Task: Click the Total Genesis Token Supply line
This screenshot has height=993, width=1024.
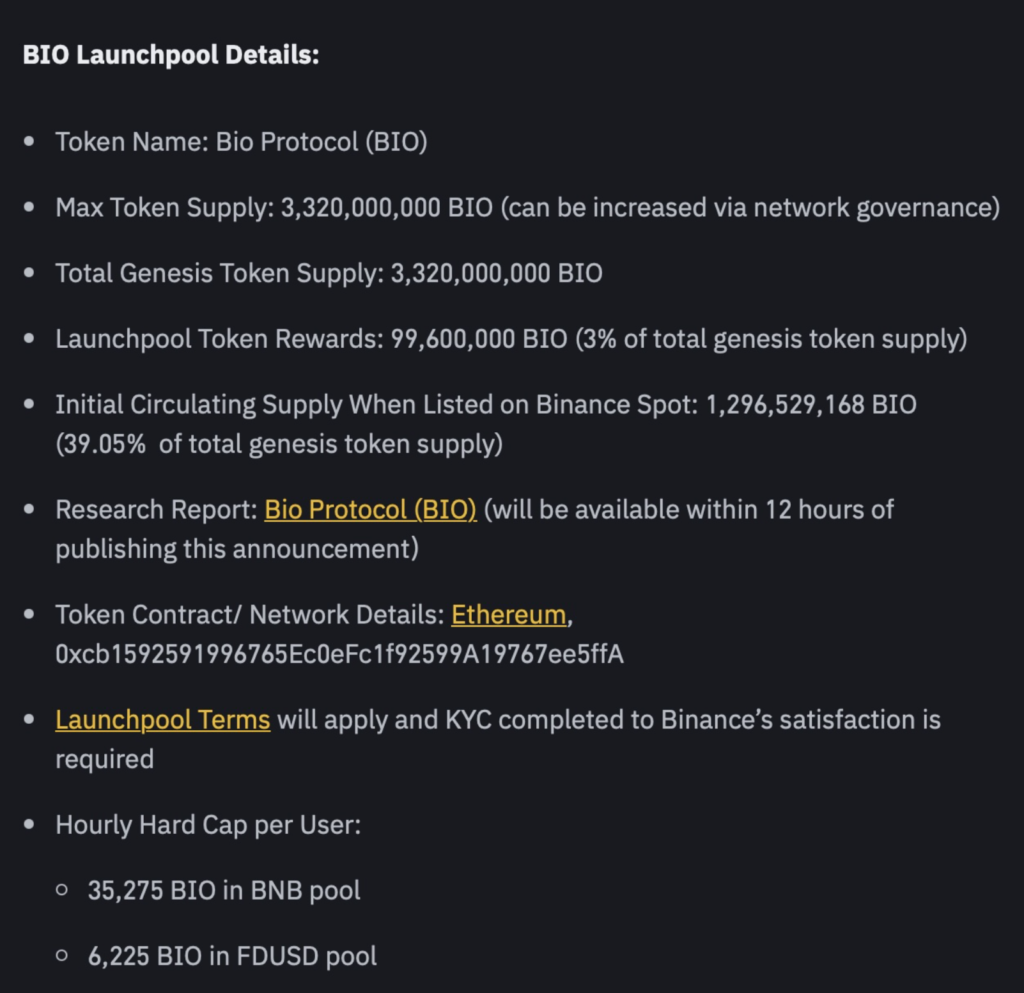Action: (328, 273)
